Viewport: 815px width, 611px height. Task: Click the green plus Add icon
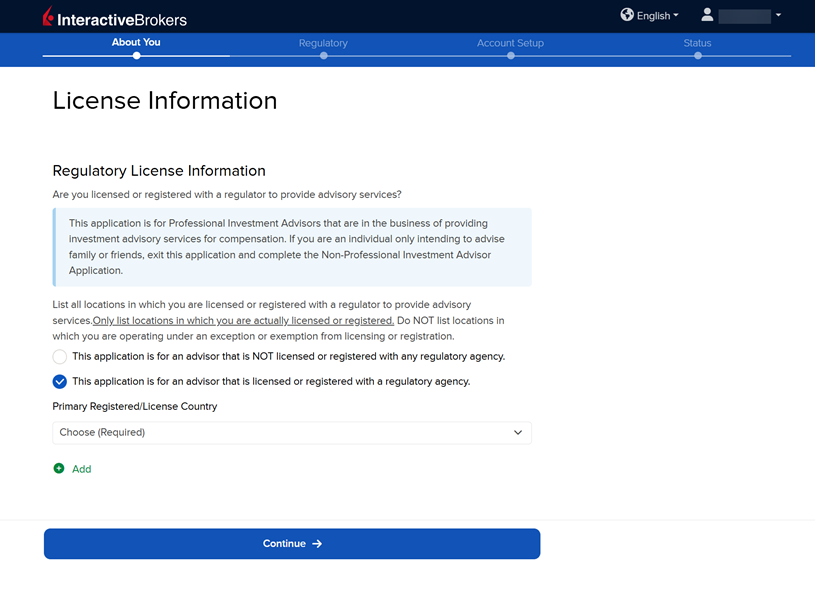(x=59, y=468)
